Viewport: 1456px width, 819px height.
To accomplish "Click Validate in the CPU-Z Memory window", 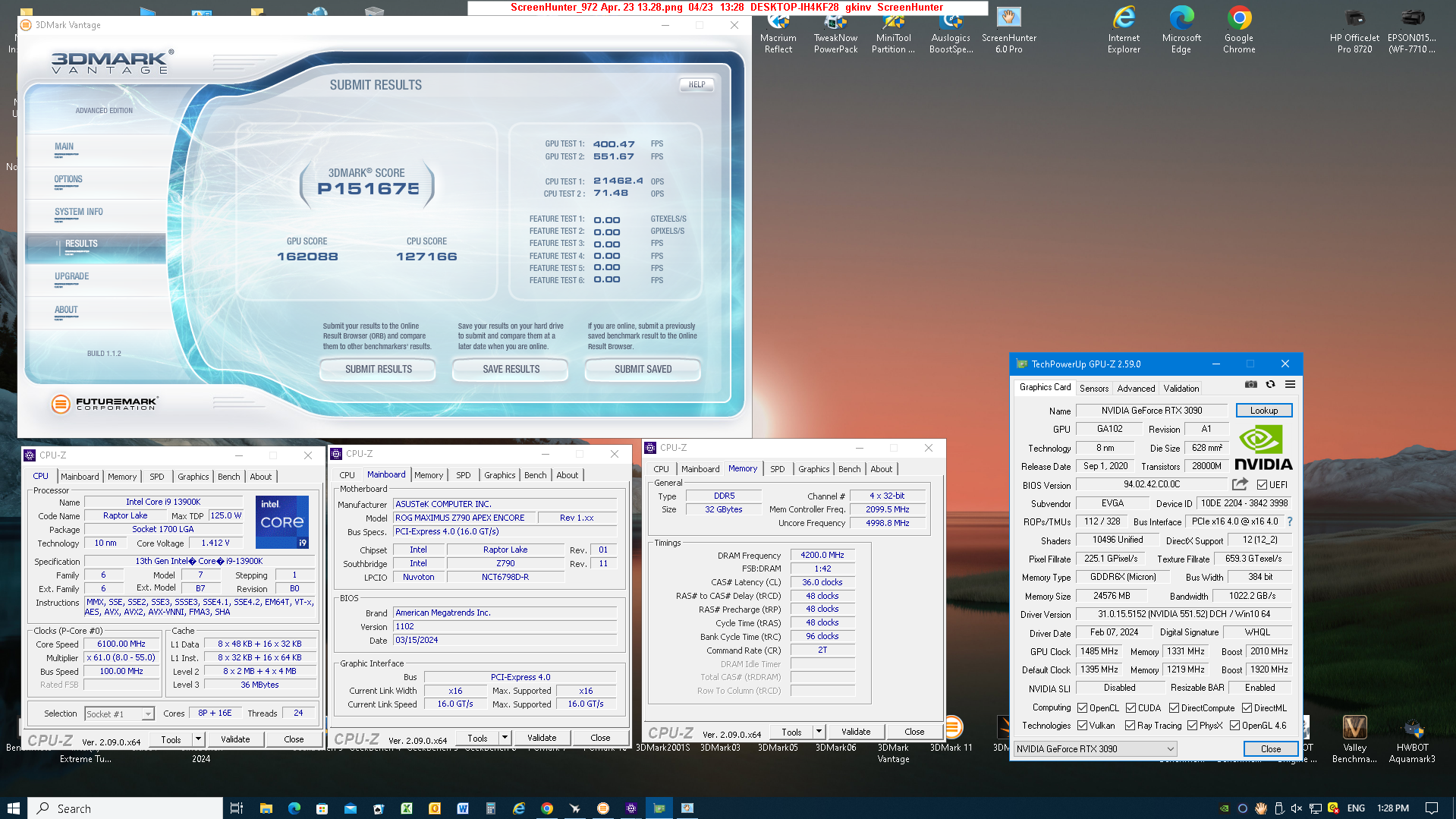I will pos(856,732).
